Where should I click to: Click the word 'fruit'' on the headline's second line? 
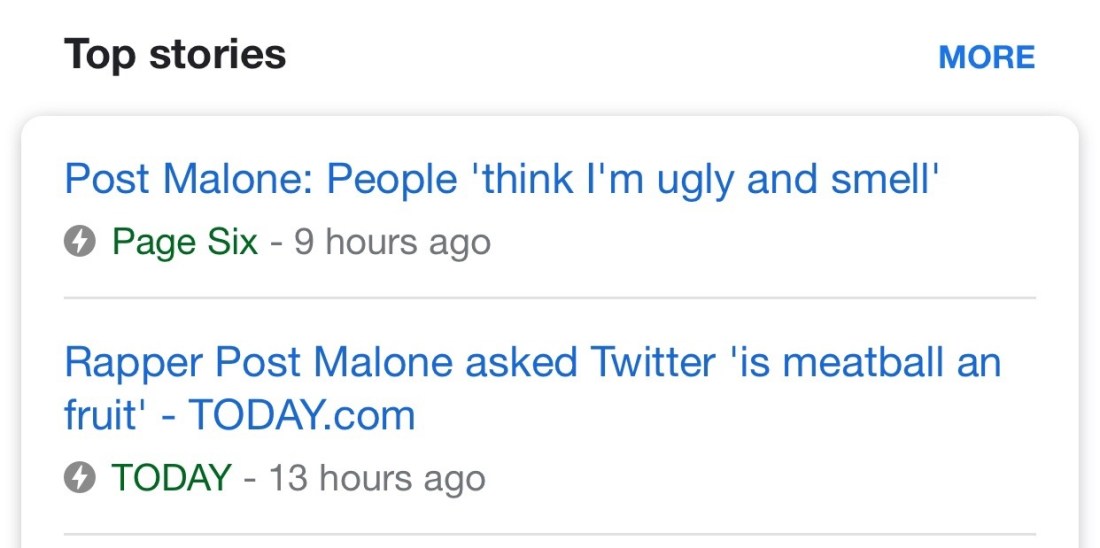click(x=107, y=415)
